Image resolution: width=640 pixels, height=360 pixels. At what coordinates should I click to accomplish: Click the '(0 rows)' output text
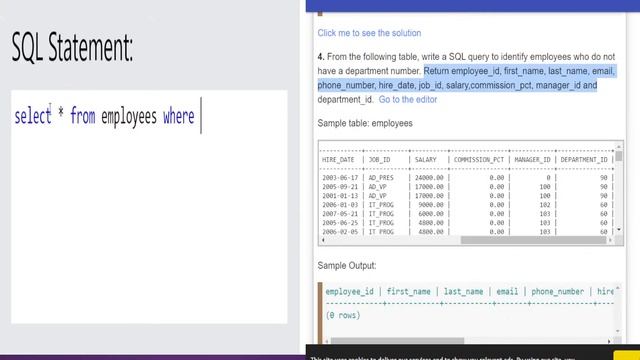[343, 315]
